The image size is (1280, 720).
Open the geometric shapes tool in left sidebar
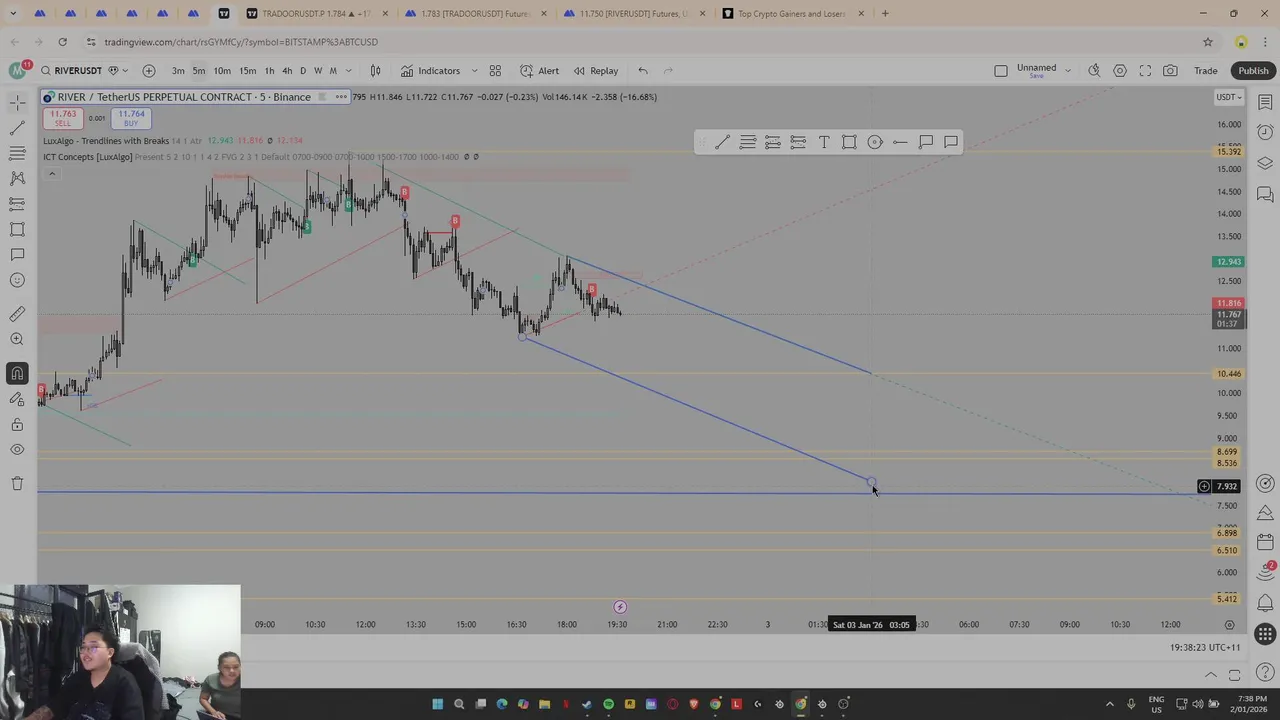click(x=17, y=229)
